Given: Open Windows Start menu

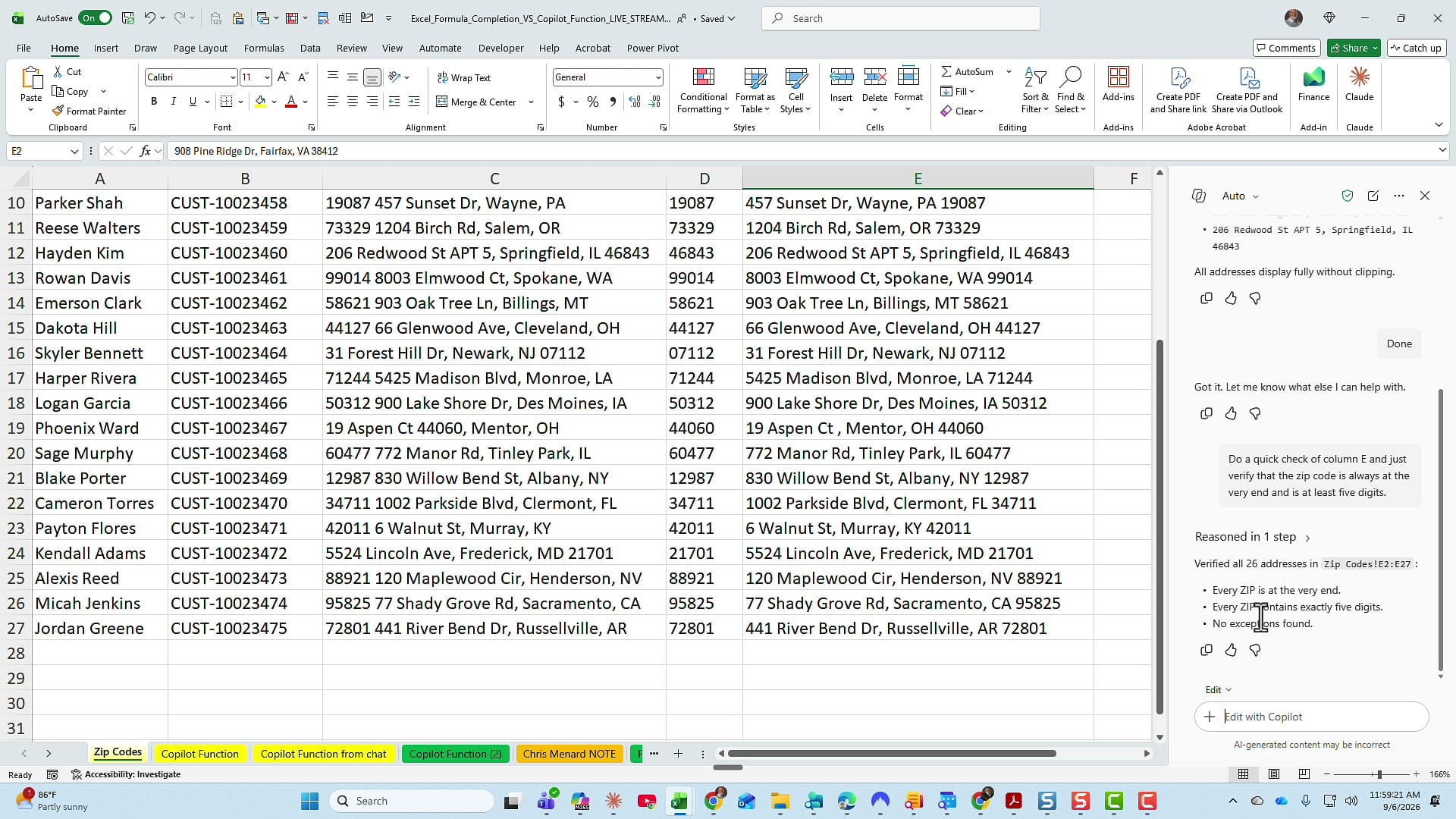Looking at the screenshot, I should pos(309,801).
